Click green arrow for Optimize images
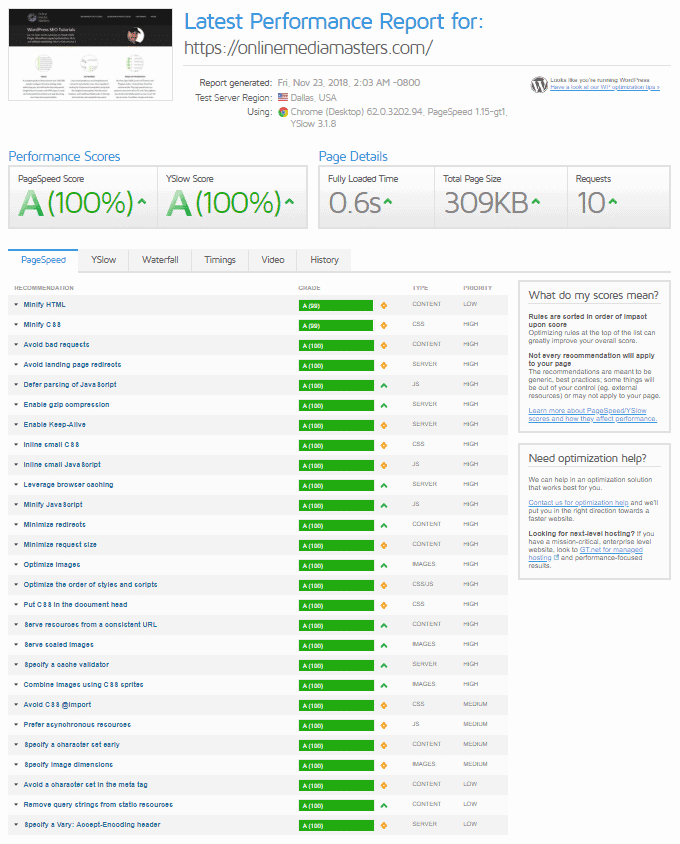 384,566
